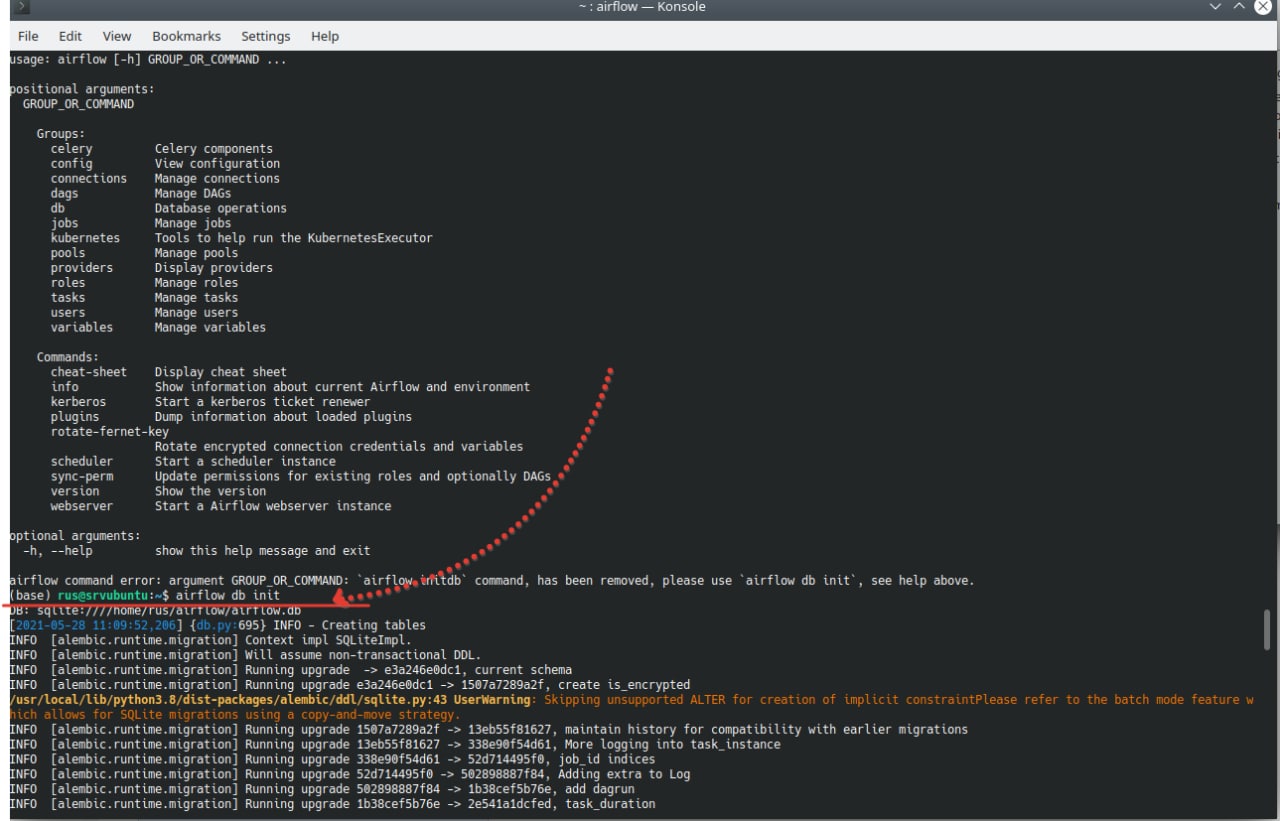Click the 'version' command name

pyautogui.click(x=75, y=491)
